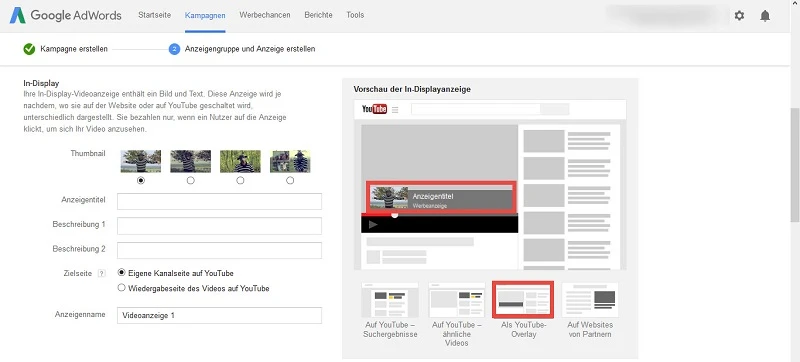
Task: Click the In-Display section heading
Action: coord(41,83)
